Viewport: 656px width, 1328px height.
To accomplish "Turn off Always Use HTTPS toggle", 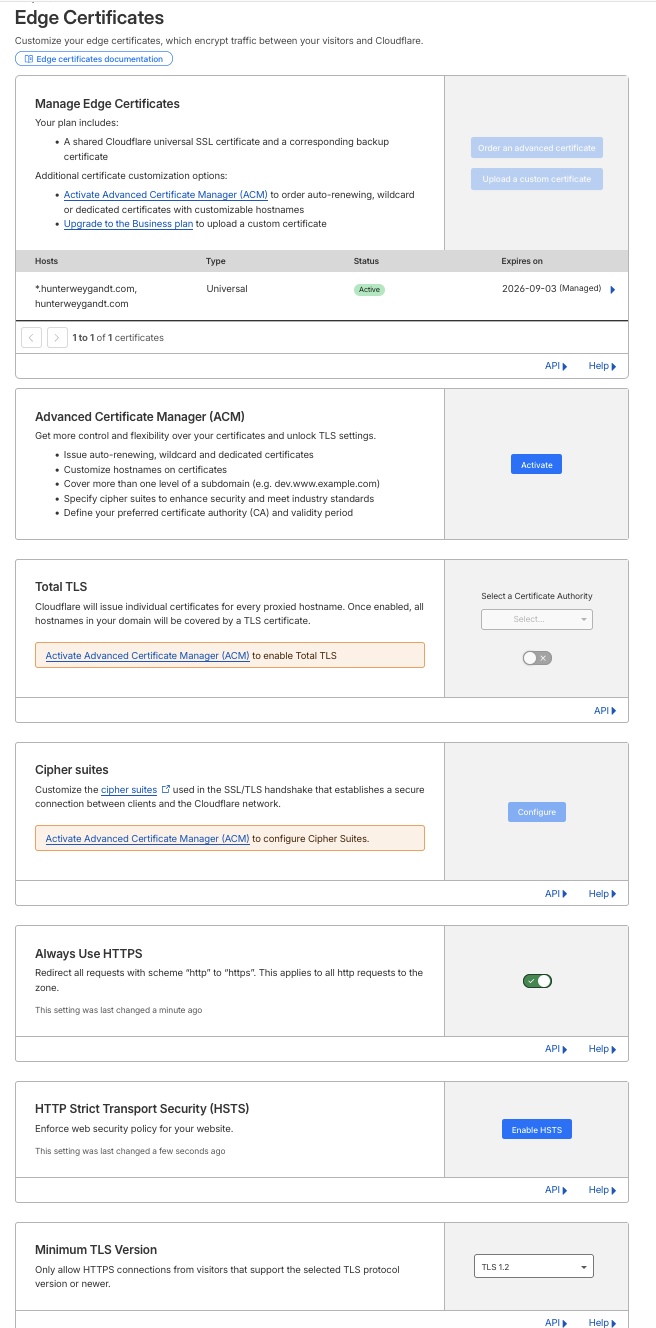I will 537,981.
